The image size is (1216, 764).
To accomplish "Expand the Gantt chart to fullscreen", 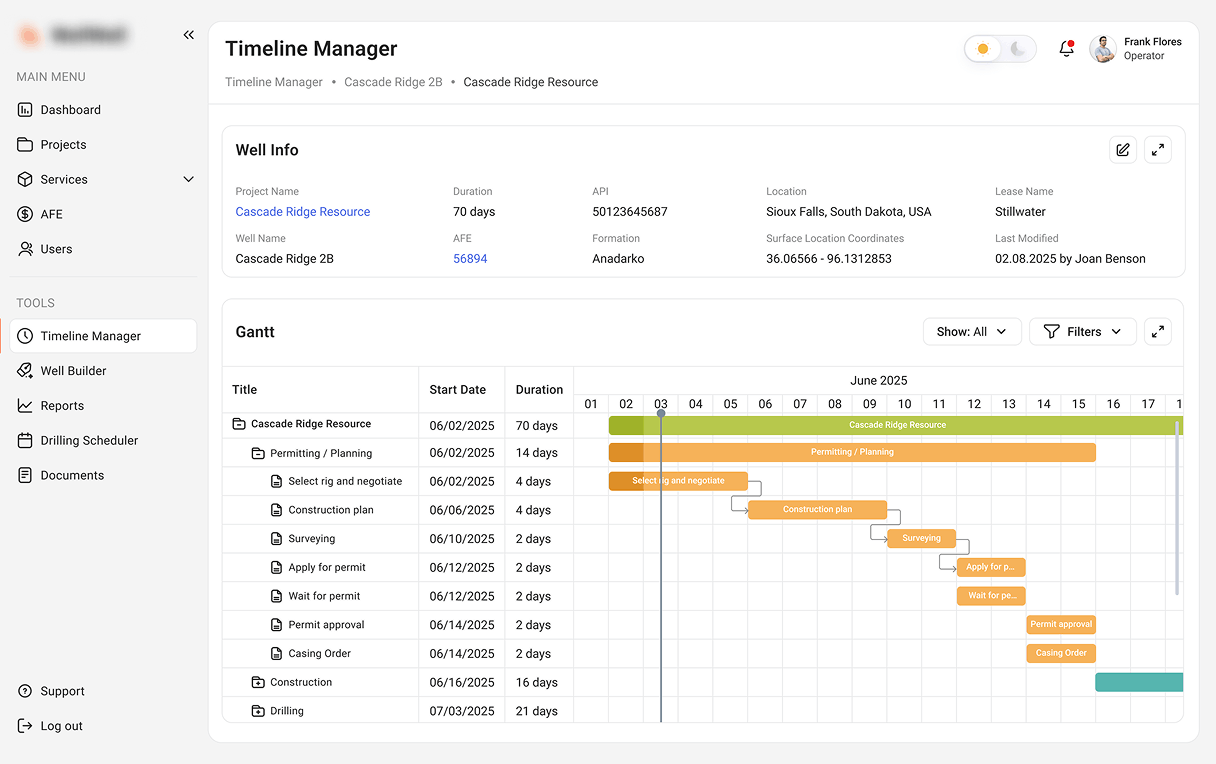I will (x=1158, y=331).
